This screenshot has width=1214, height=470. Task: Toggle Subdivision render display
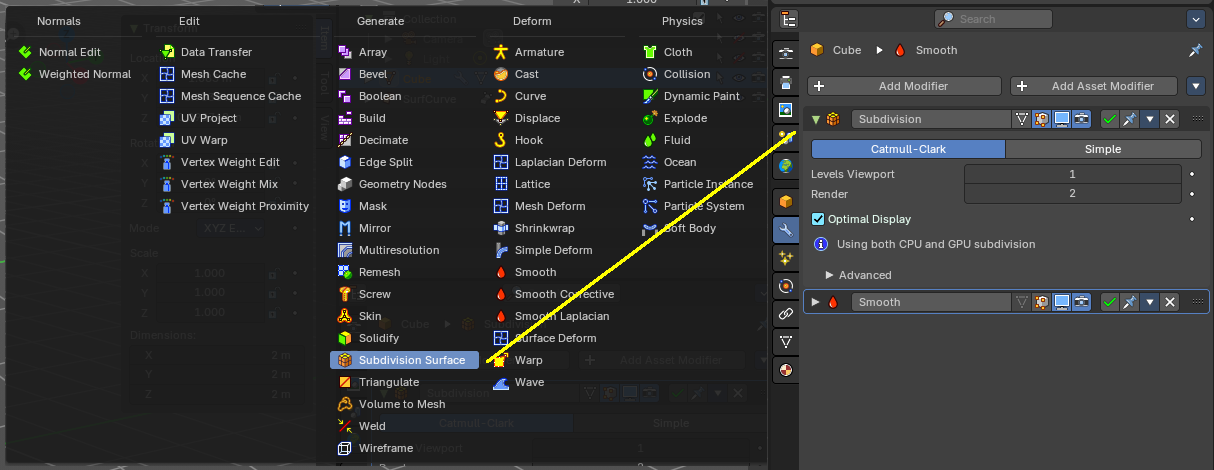point(1082,119)
